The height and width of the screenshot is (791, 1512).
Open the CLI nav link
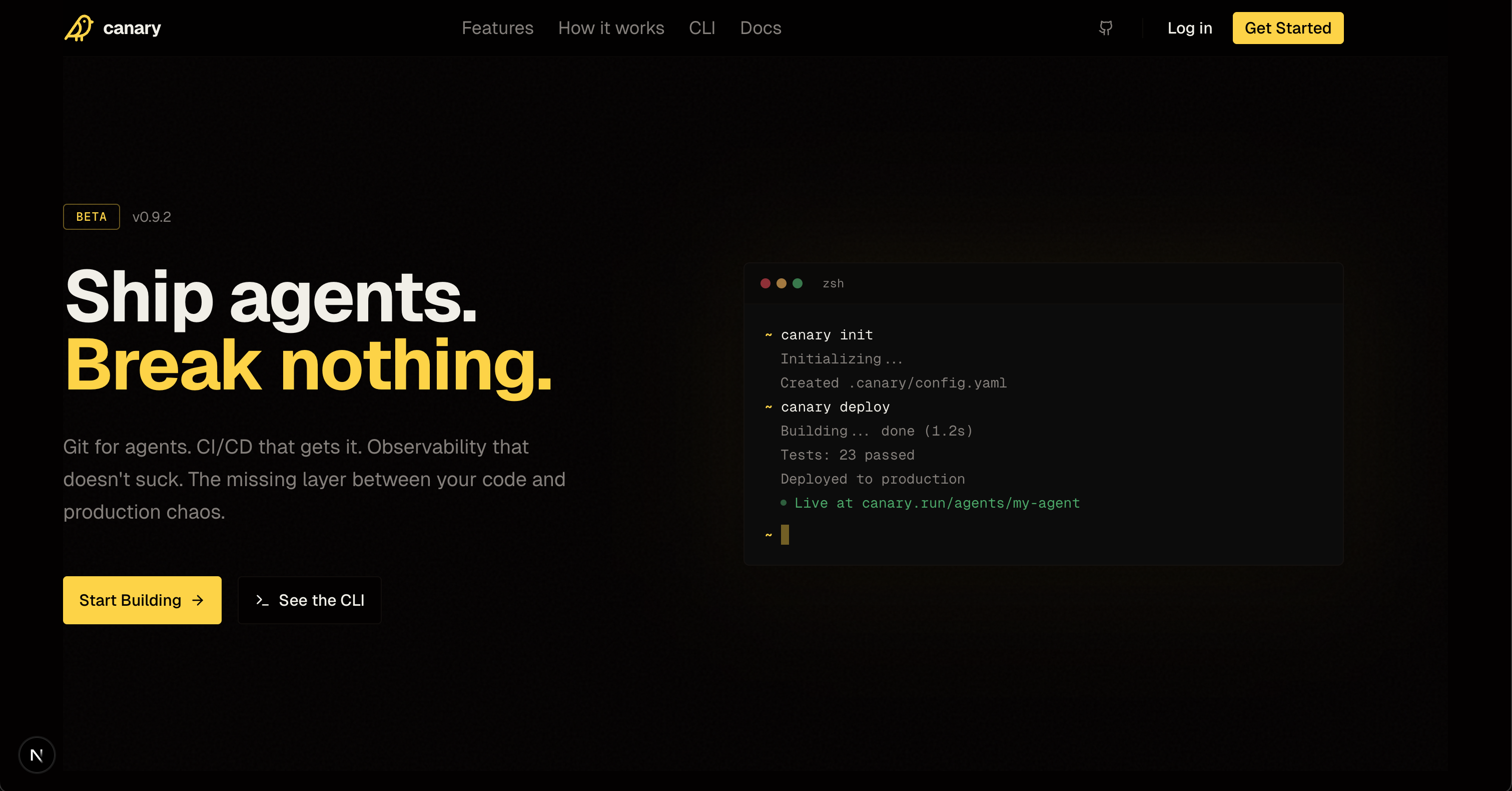(701, 28)
